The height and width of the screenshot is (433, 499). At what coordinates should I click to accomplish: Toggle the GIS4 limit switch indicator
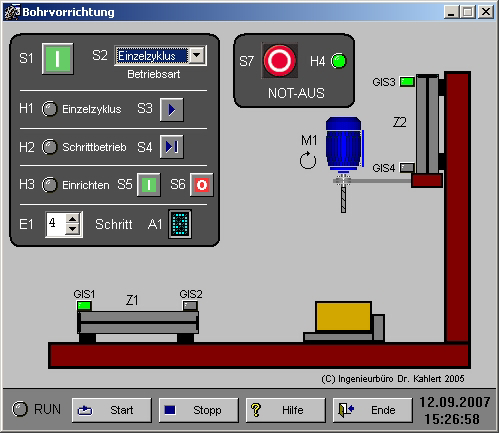tap(407, 167)
